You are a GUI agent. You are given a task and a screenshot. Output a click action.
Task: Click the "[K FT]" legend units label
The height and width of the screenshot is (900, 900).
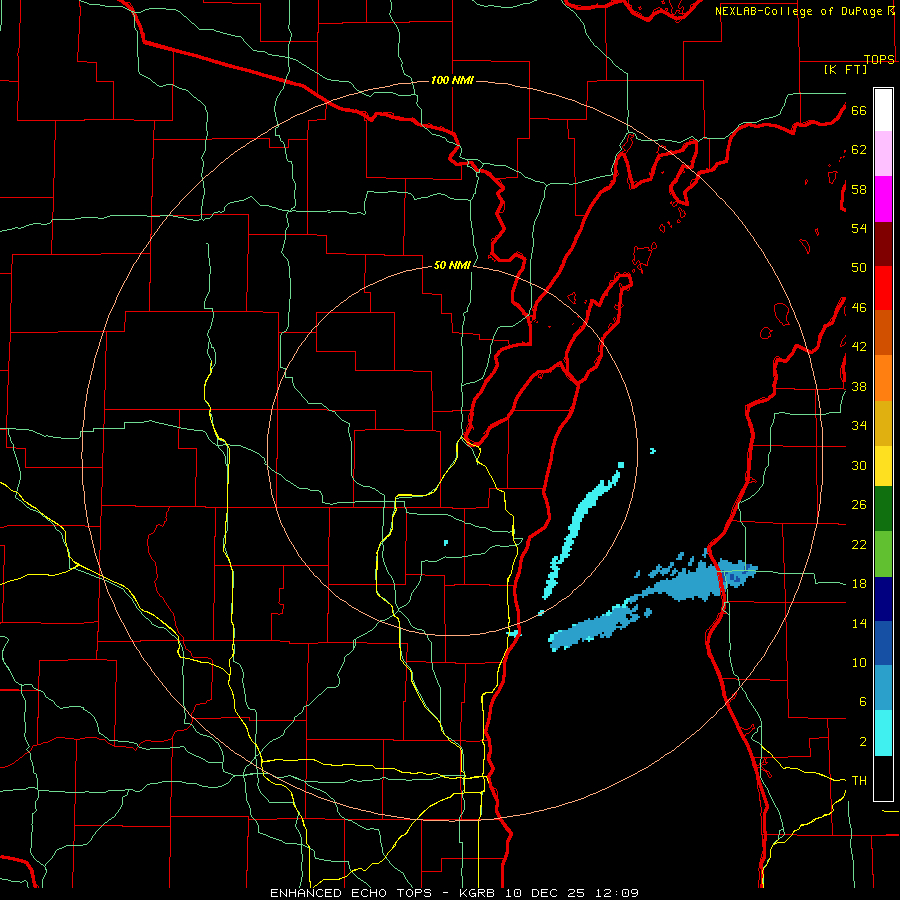tap(845, 70)
